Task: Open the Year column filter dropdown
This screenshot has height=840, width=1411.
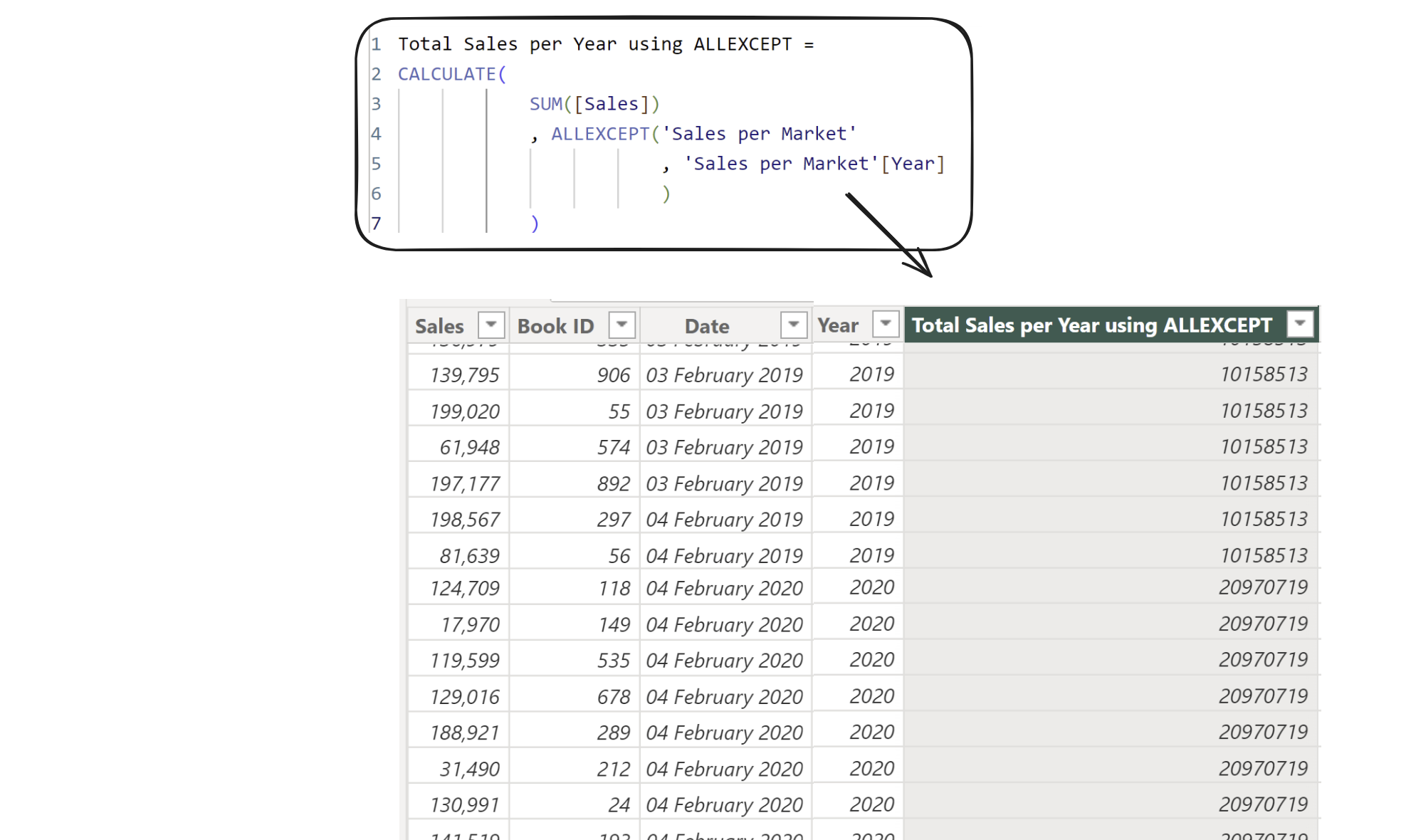Action: coord(885,324)
